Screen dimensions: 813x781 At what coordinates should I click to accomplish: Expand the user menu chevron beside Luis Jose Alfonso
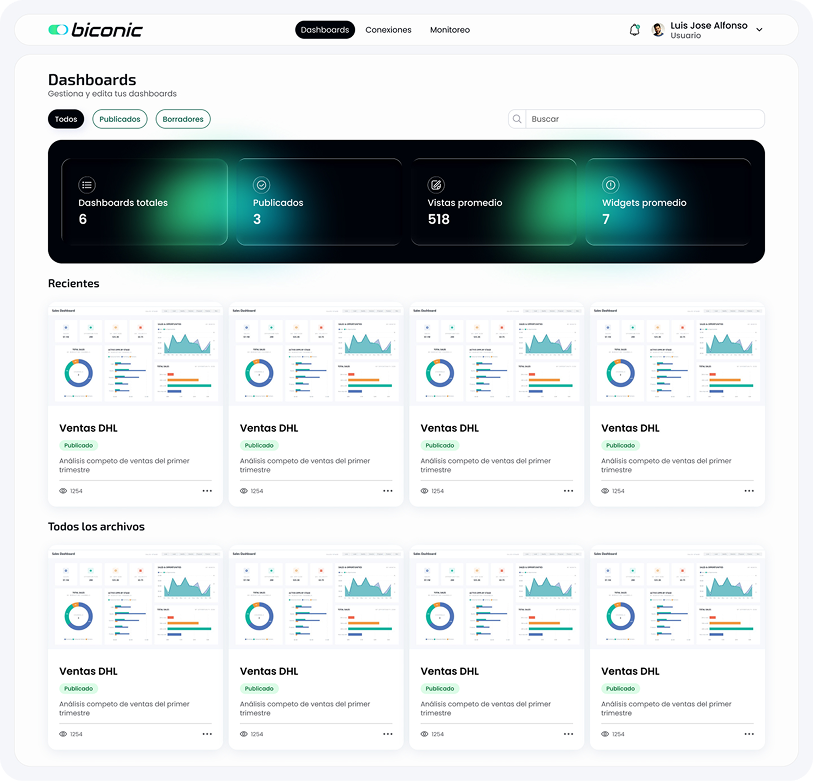[x=759, y=30]
